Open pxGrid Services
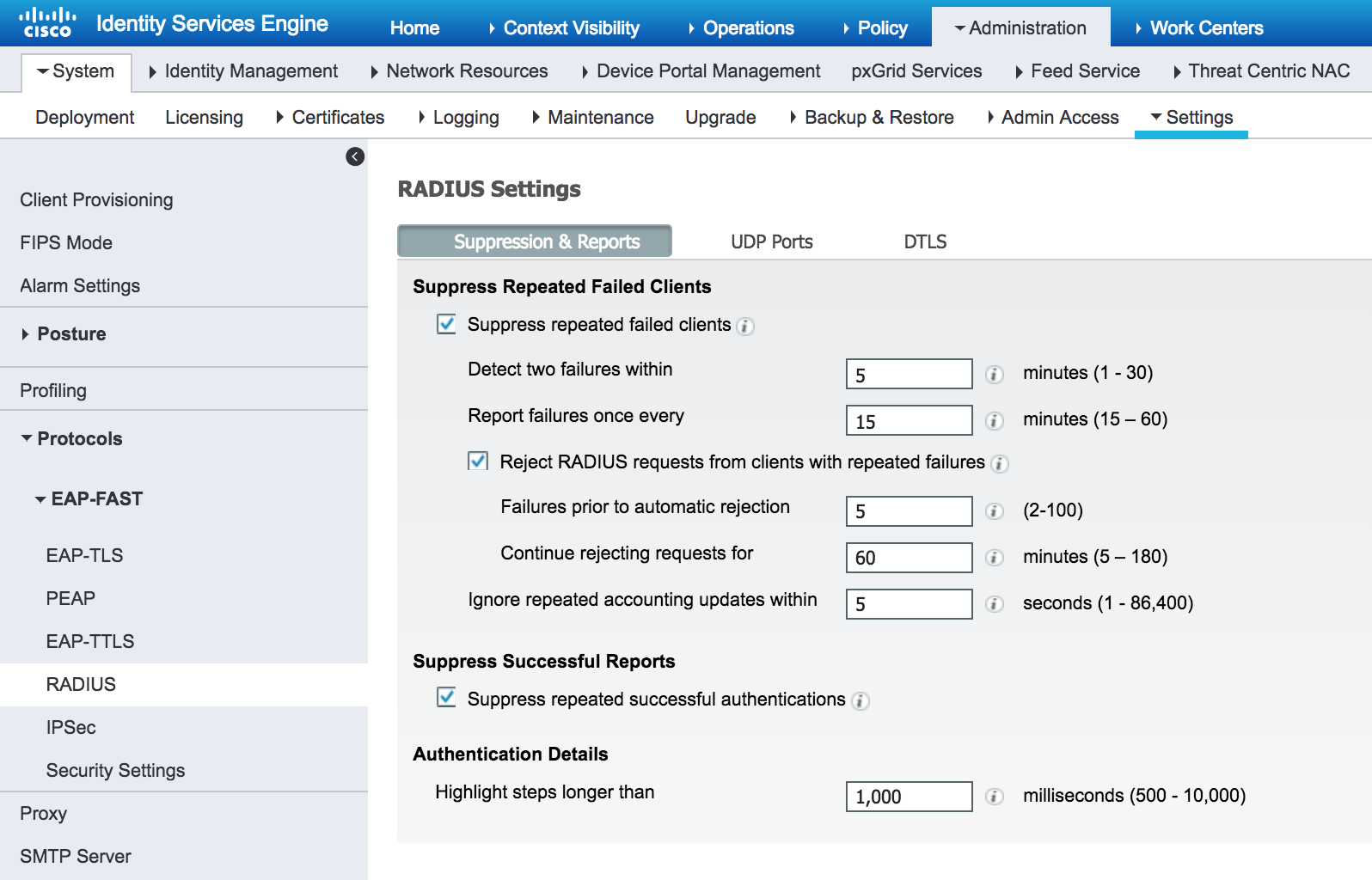This screenshot has height=880, width=1372. pos(916,71)
